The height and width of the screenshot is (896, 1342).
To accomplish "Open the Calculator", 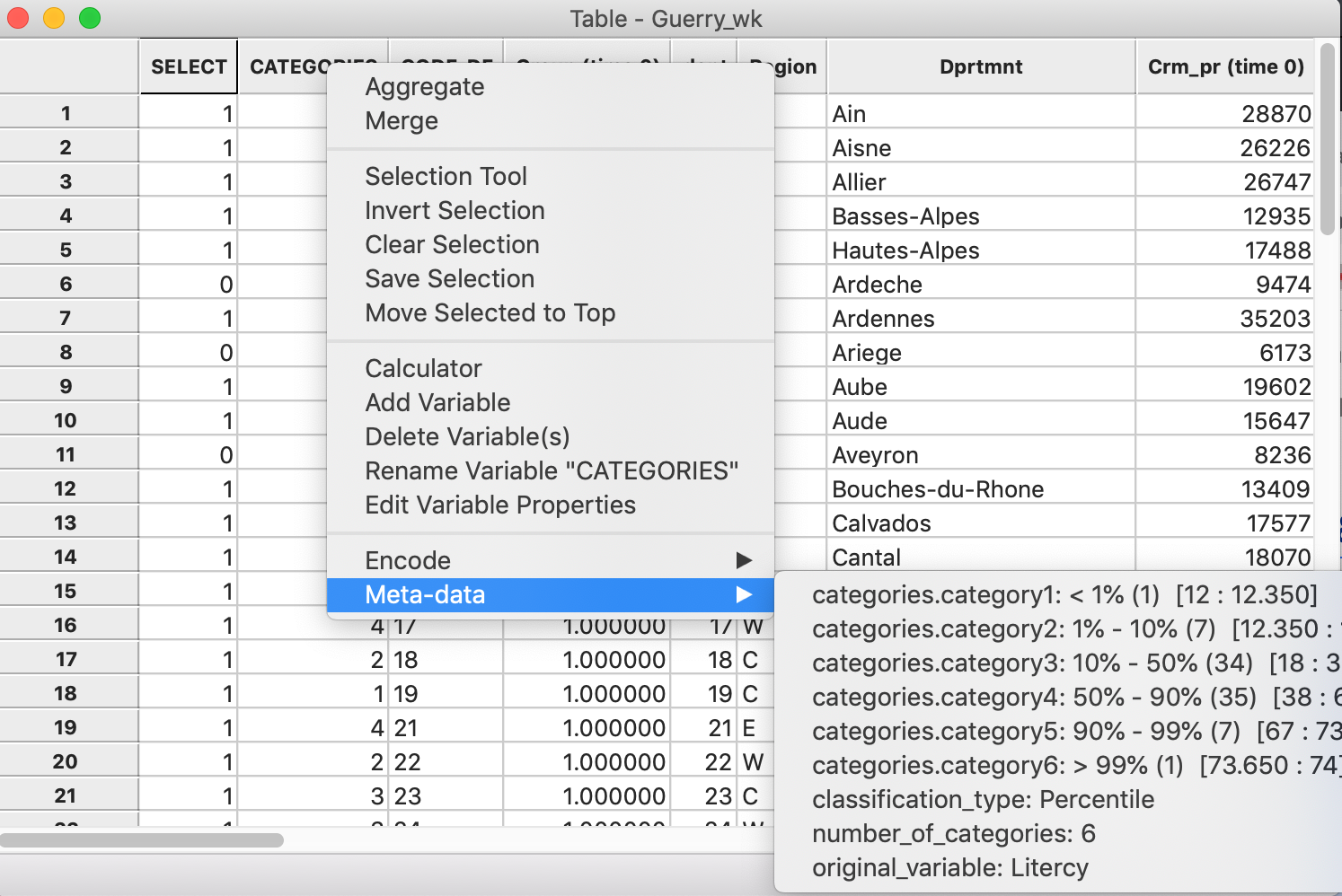I will click(422, 367).
